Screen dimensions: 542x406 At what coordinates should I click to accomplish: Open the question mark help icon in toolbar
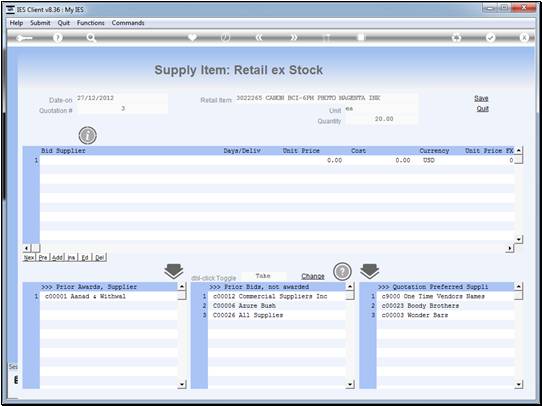coord(58,38)
